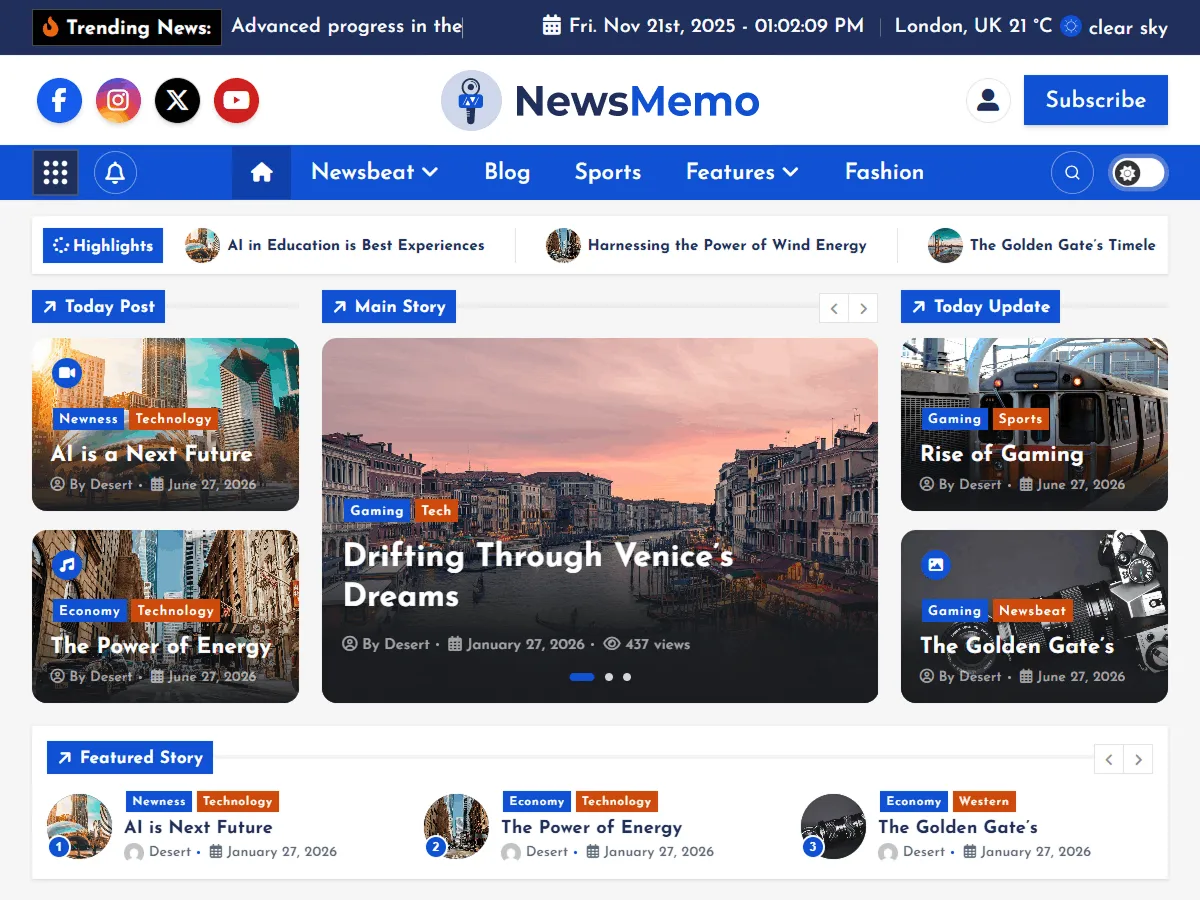Click the video indicator on AI article thumbnail

66,372
